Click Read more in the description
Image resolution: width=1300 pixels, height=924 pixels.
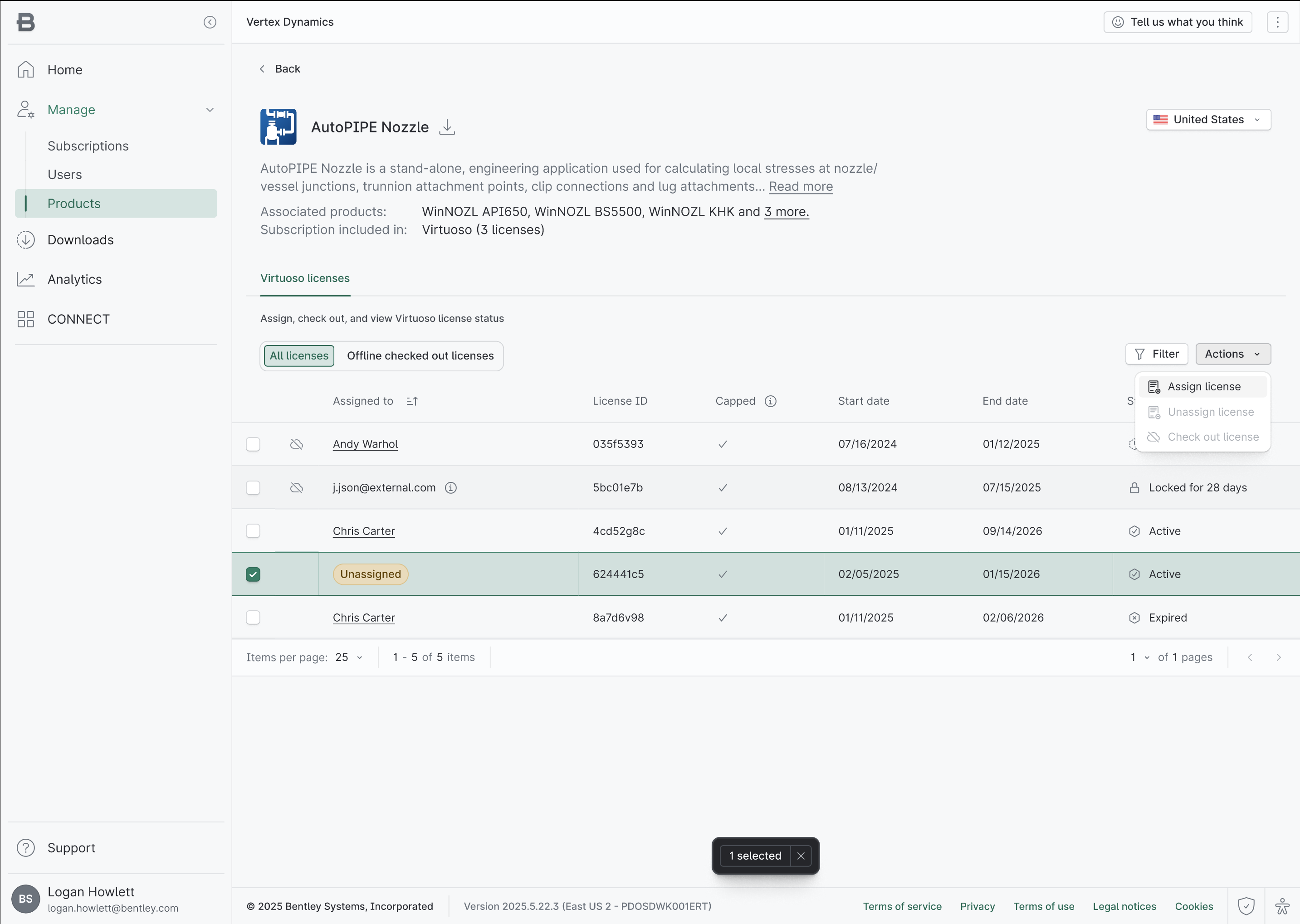click(x=801, y=187)
